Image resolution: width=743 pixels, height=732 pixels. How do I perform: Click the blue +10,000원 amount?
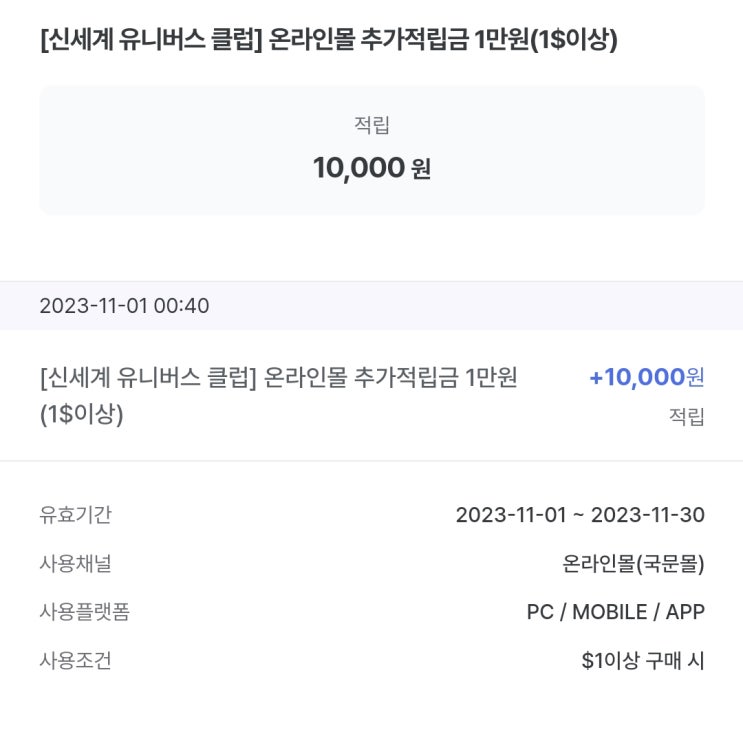646,377
